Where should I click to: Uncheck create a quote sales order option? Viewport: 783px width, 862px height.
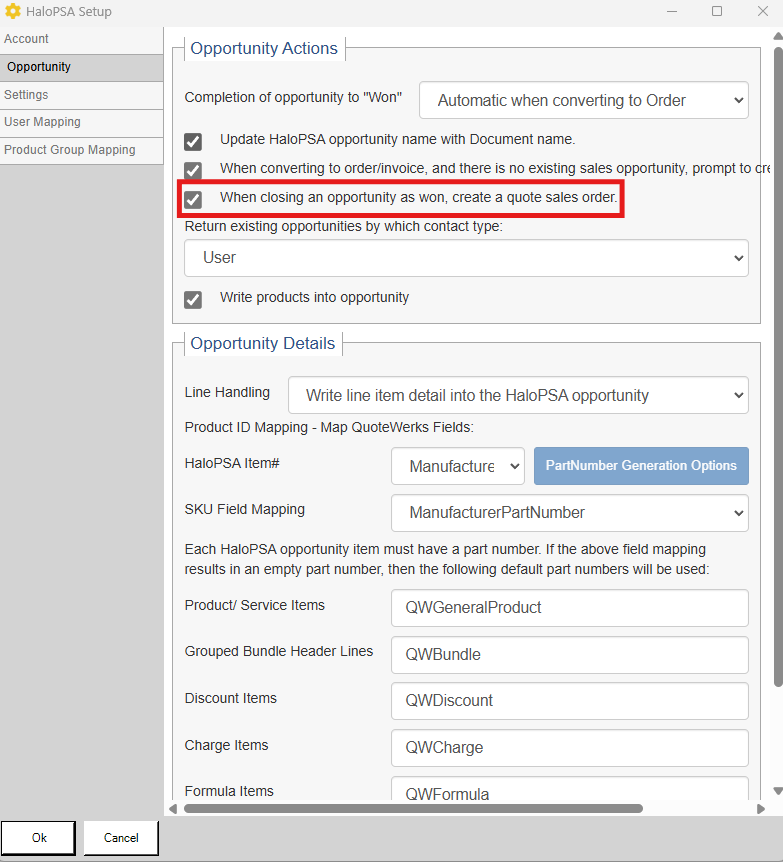(x=193, y=199)
